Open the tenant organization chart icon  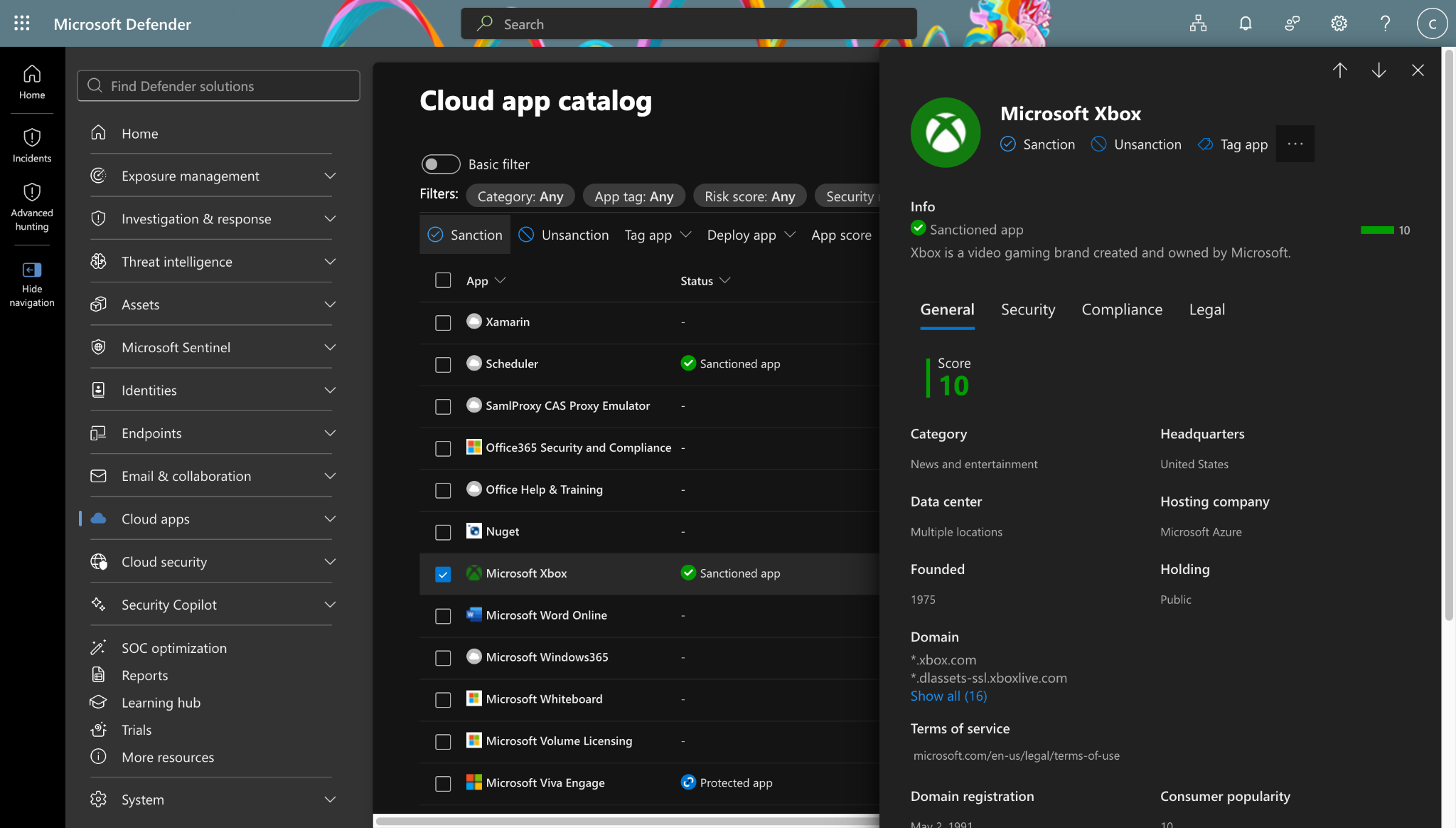(1198, 23)
